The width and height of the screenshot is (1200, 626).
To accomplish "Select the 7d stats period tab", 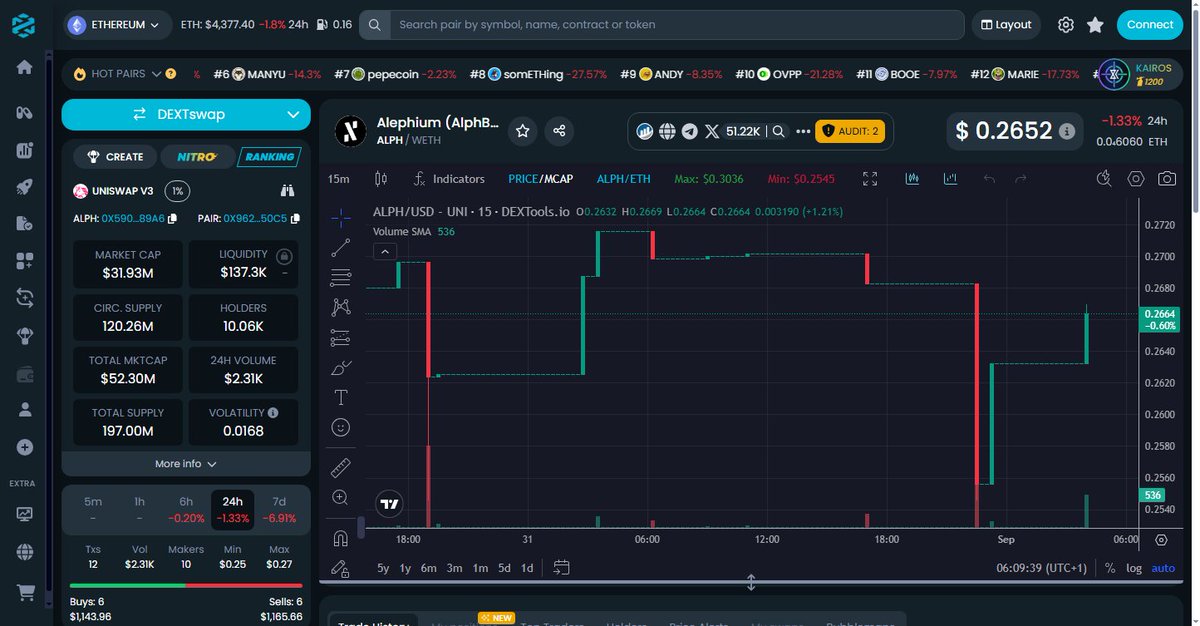I will click(279, 510).
